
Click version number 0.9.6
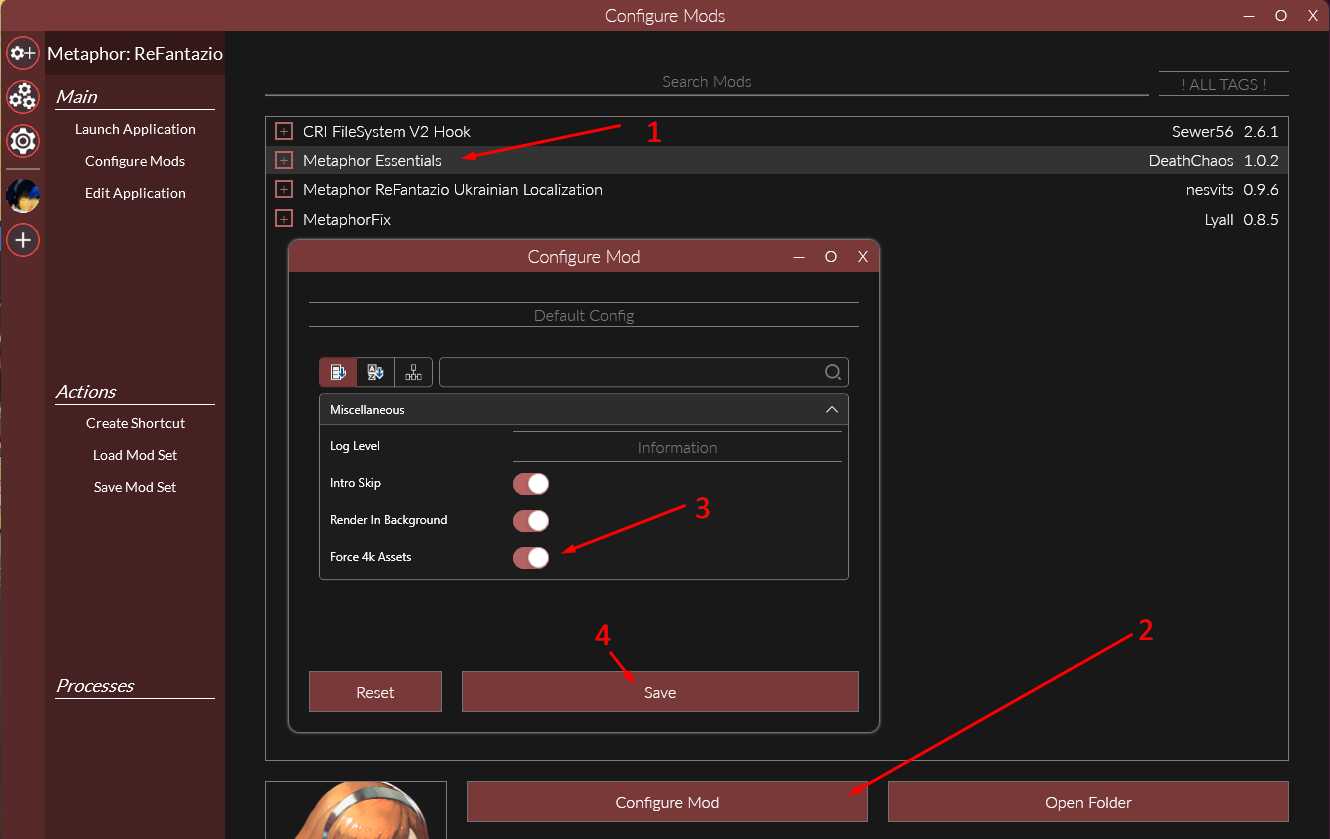coord(1261,189)
